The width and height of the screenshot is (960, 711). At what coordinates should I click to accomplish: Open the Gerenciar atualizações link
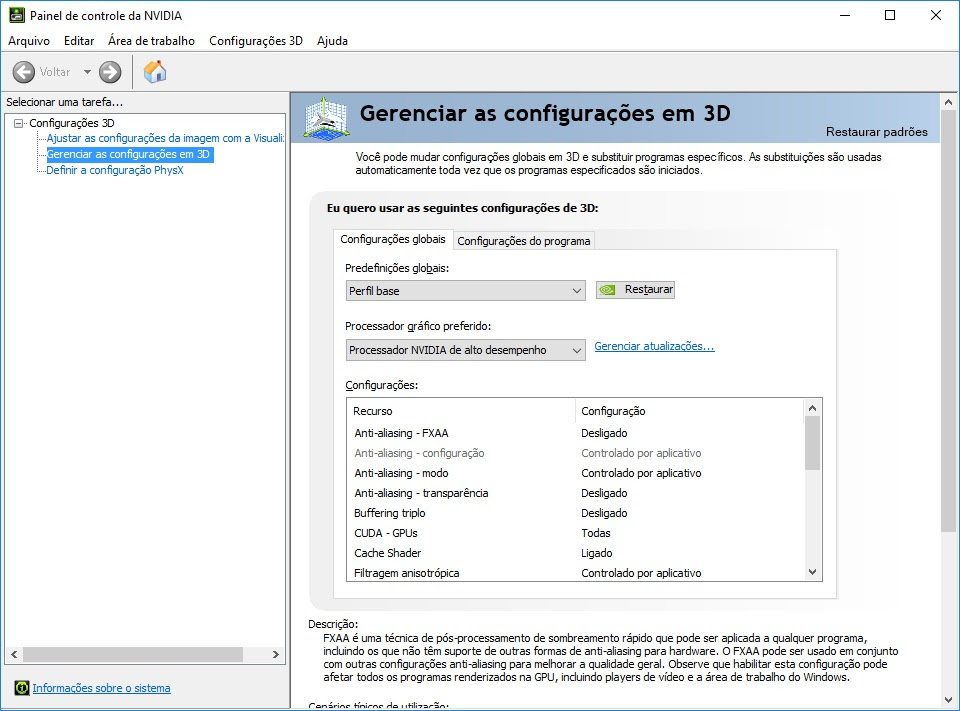click(x=654, y=346)
